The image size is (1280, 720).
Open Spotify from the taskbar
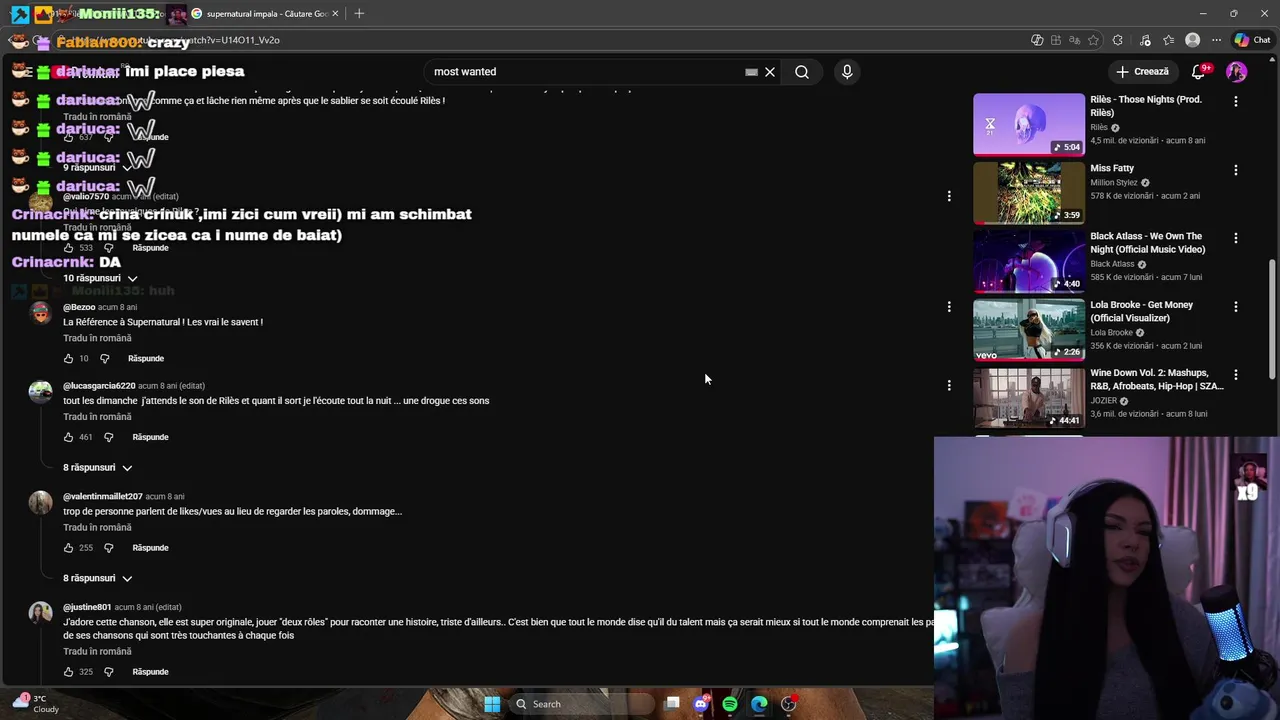730,704
